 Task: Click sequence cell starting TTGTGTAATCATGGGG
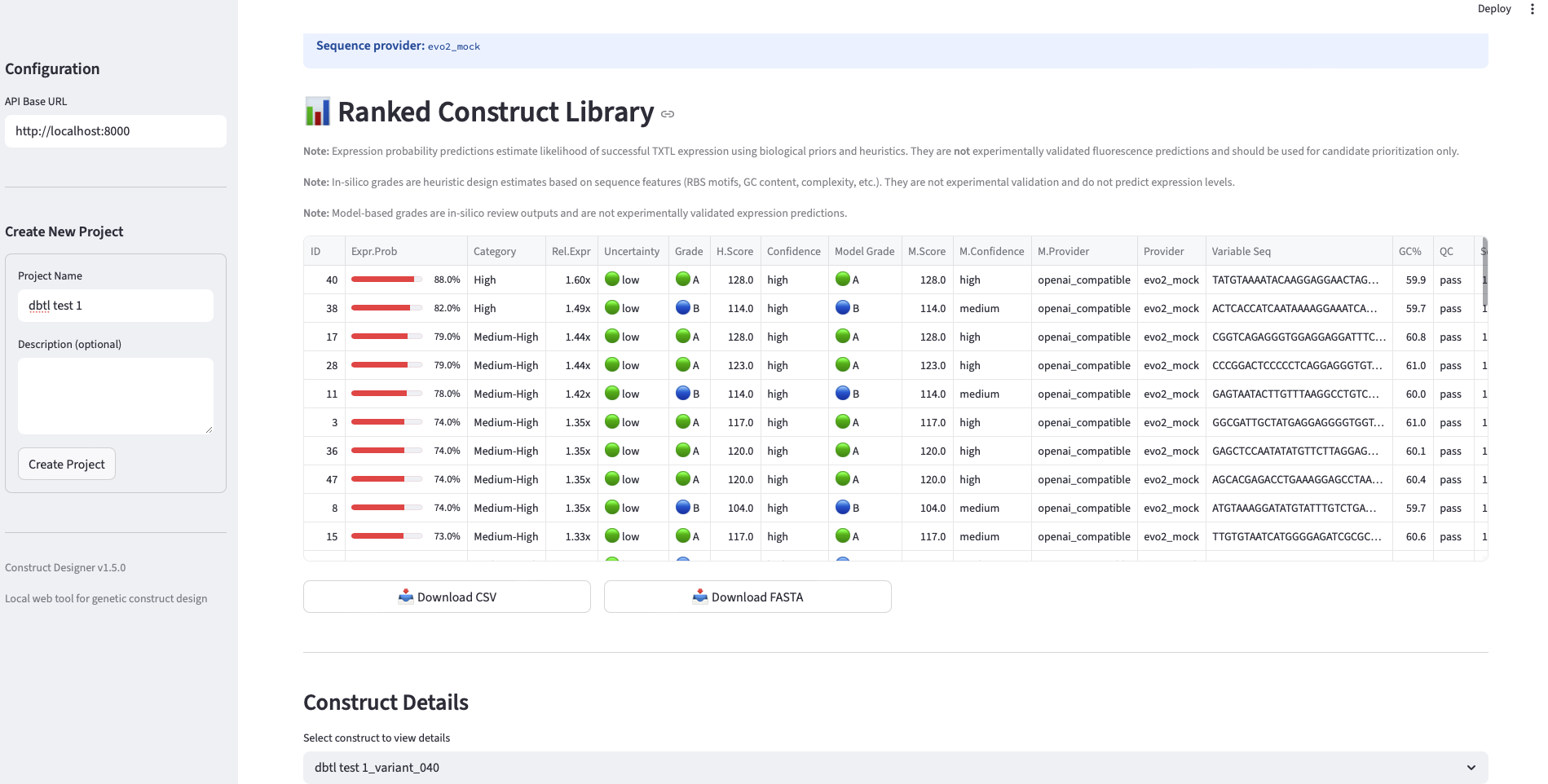coord(1299,536)
